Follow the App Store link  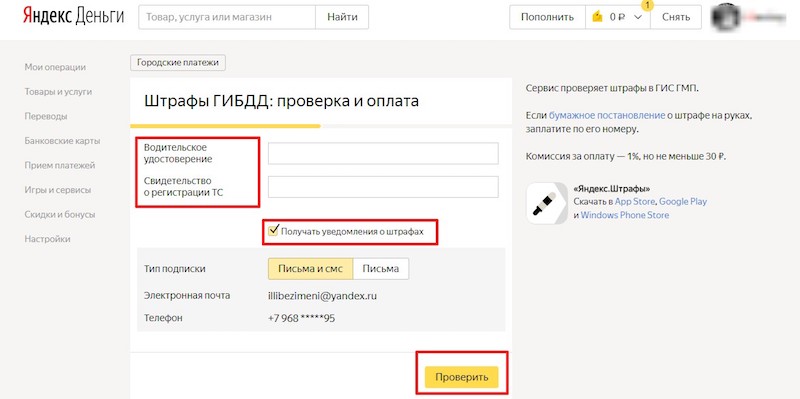(635, 202)
